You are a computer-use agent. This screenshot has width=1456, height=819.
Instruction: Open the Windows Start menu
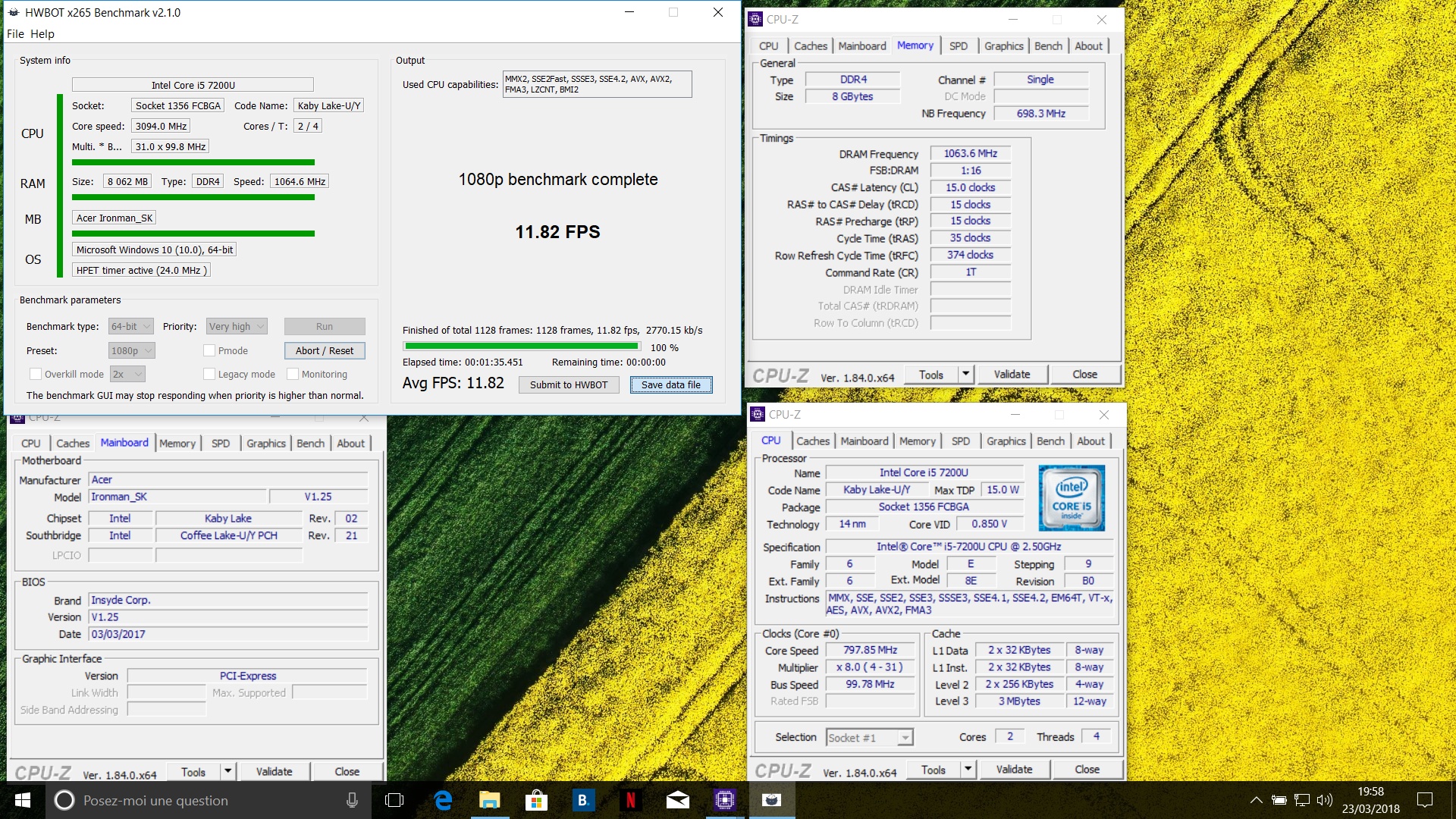23,800
